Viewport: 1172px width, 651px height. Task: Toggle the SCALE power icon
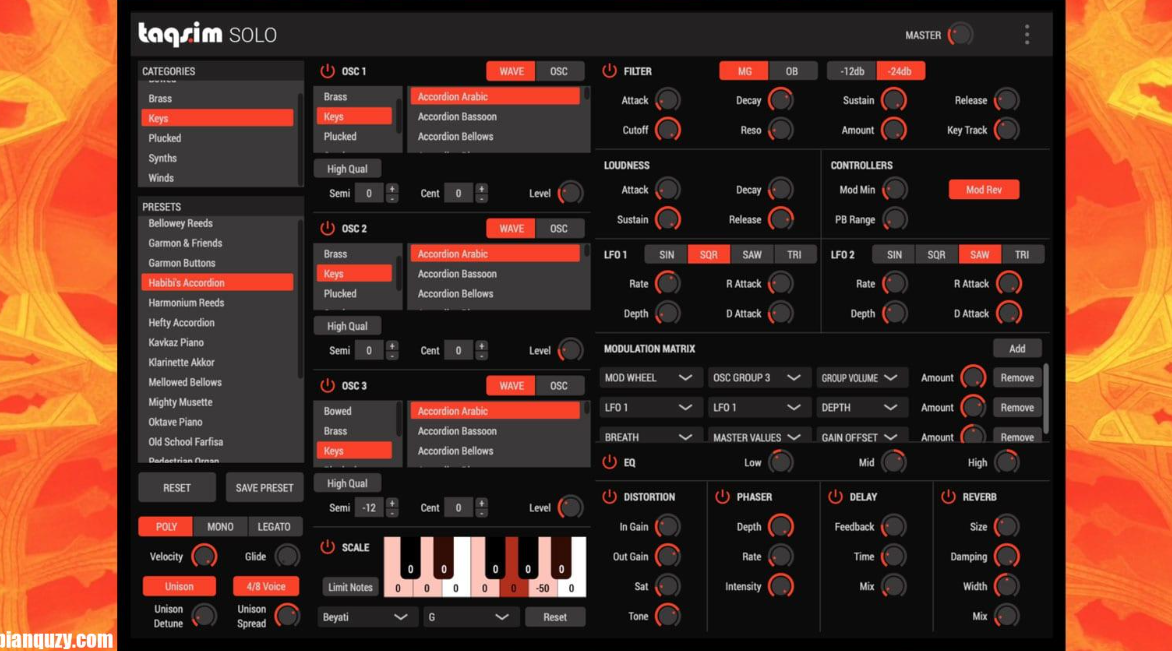coord(327,547)
